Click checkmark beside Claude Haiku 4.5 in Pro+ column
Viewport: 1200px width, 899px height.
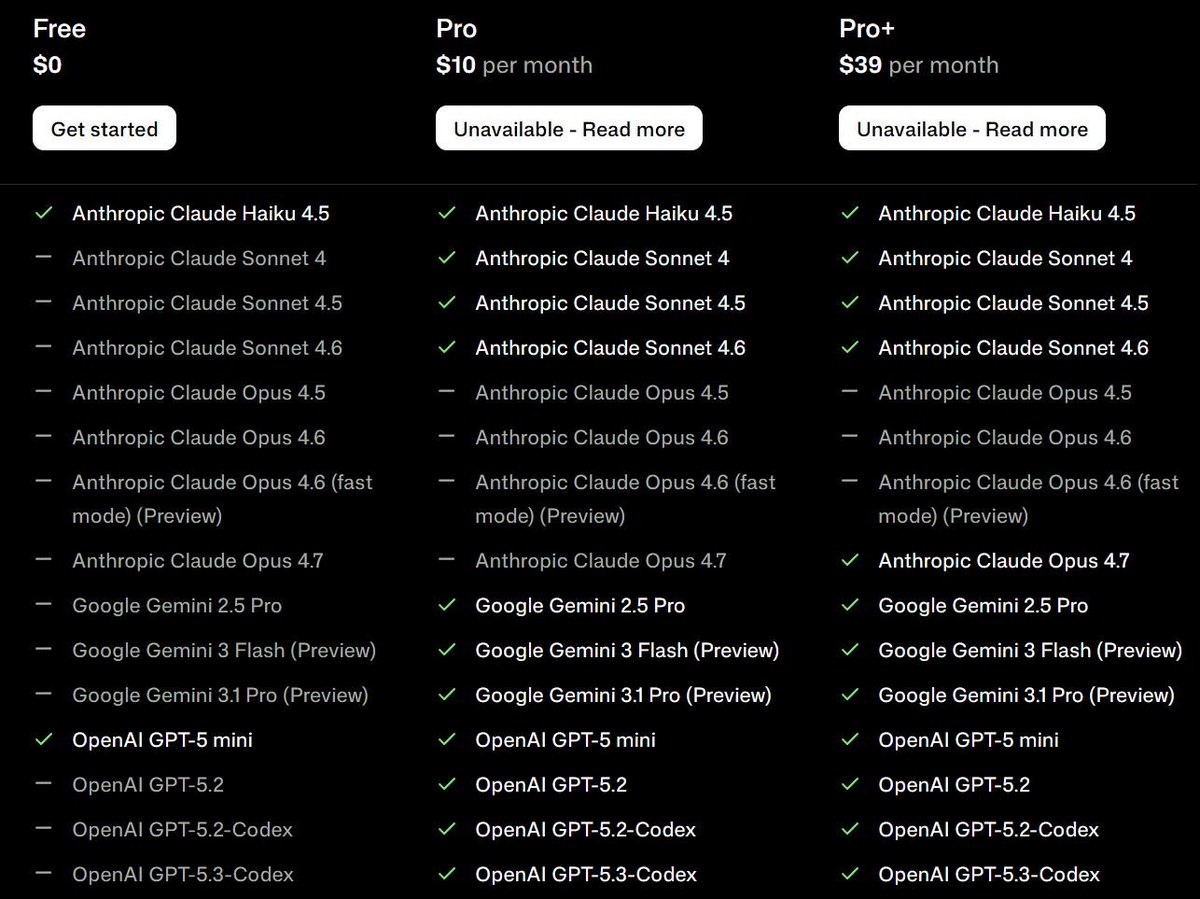(850, 213)
